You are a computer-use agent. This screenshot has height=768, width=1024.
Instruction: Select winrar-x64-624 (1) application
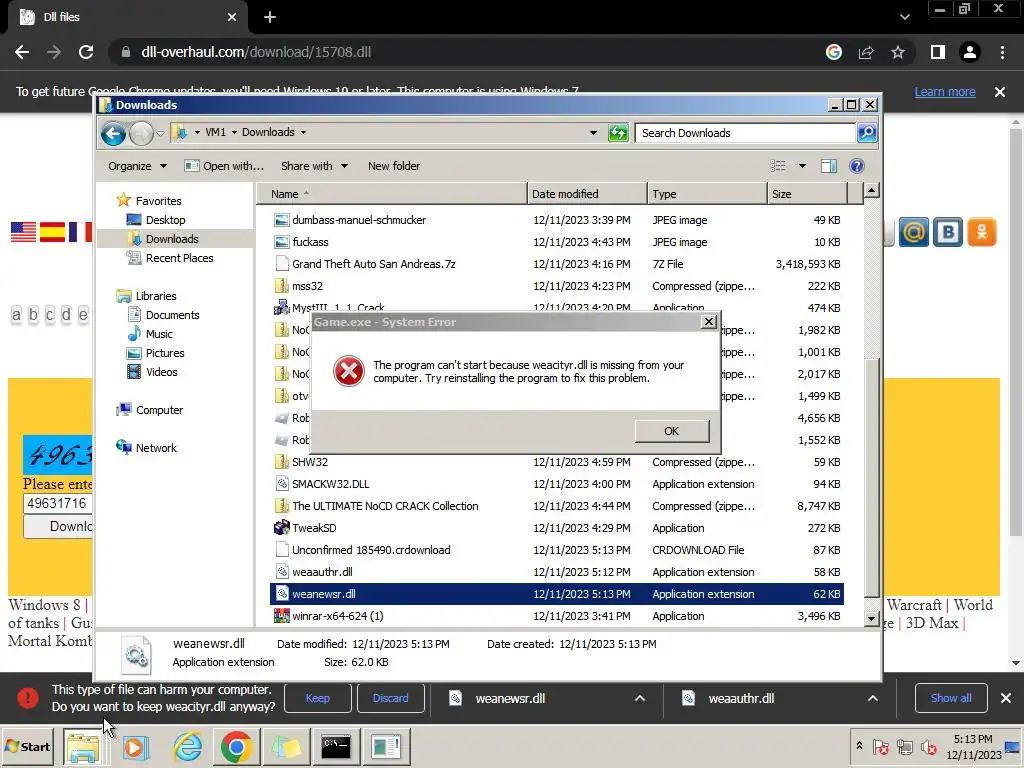[x=556, y=616]
